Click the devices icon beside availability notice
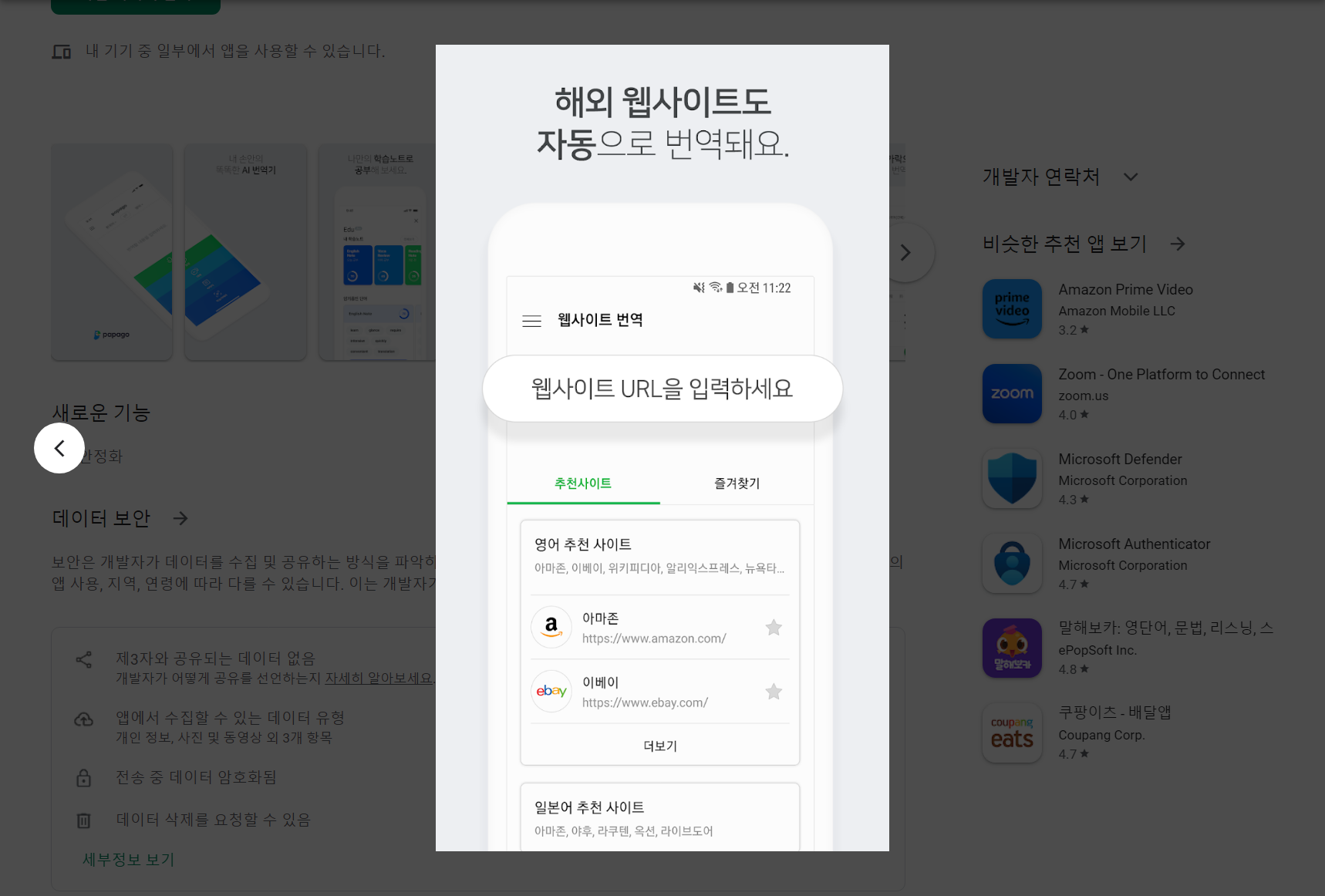This screenshot has width=1325, height=896. (x=62, y=52)
